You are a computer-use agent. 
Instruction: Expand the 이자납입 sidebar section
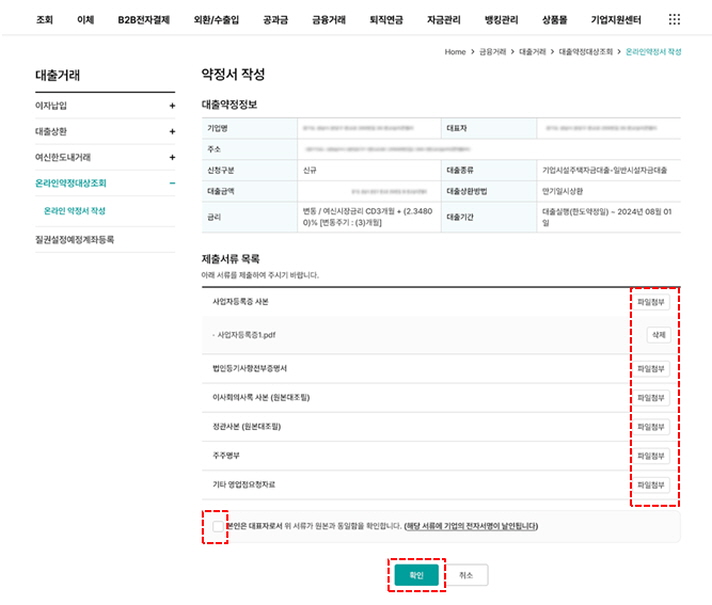click(x=171, y=105)
